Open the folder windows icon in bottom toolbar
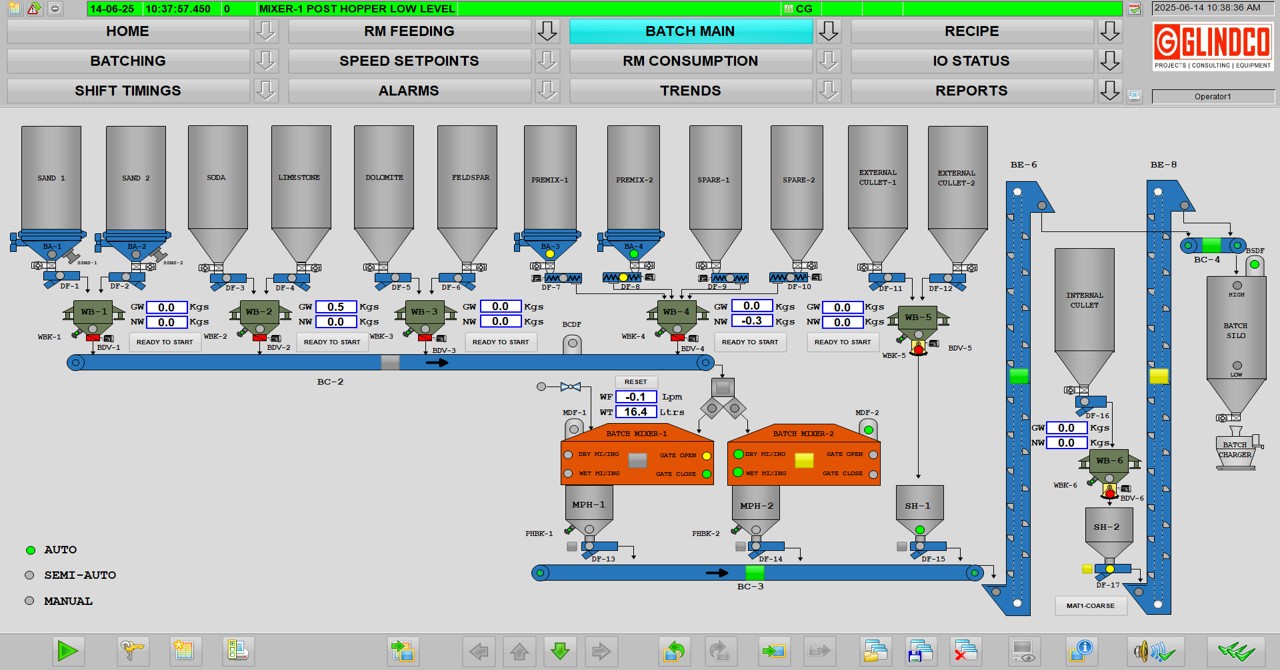Image resolution: width=1280 pixels, height=670 pixels. (x=876, y=652)
